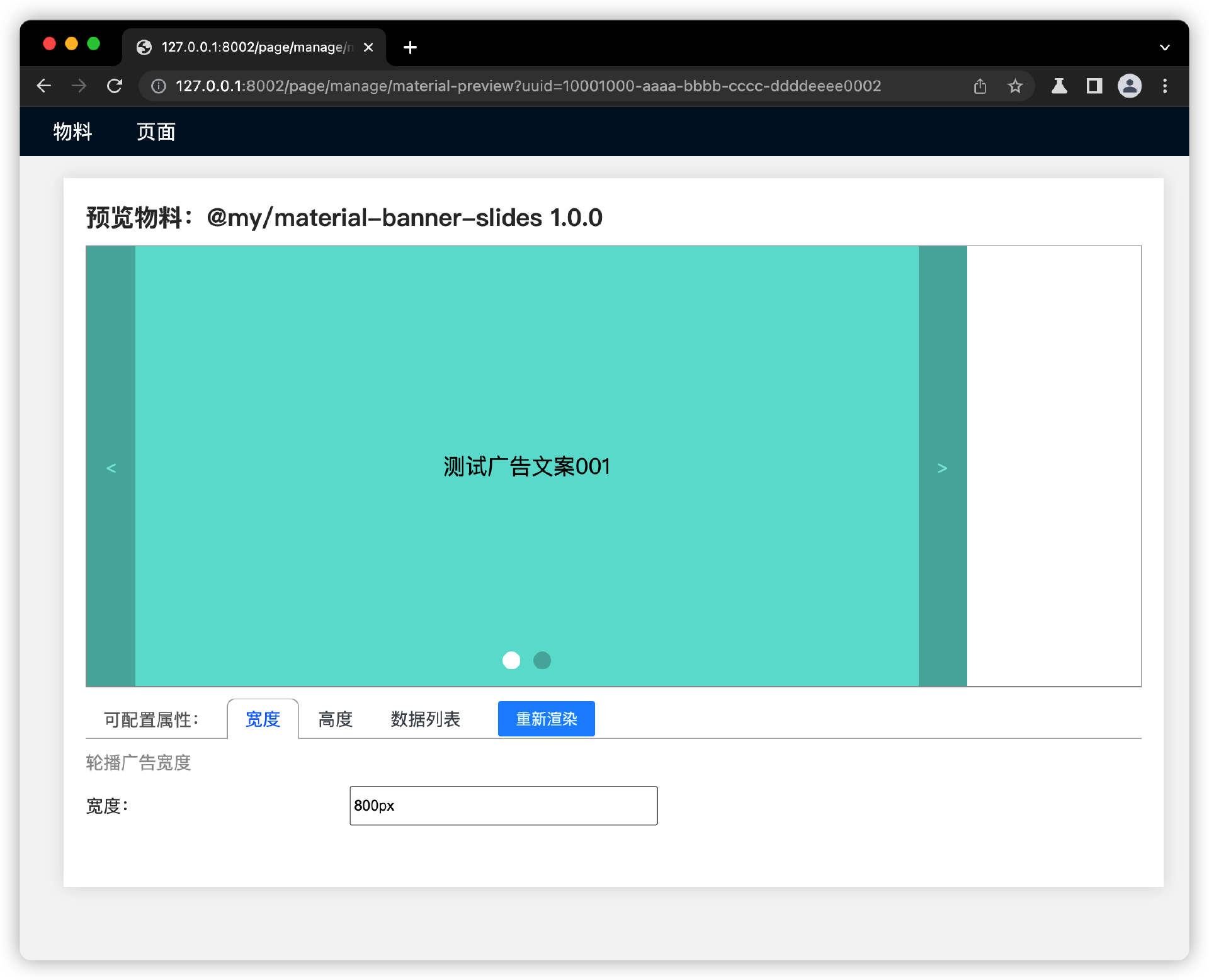Open the 数据列表 property tab
Screen dimensions: 1209x980
click(425, 719)
